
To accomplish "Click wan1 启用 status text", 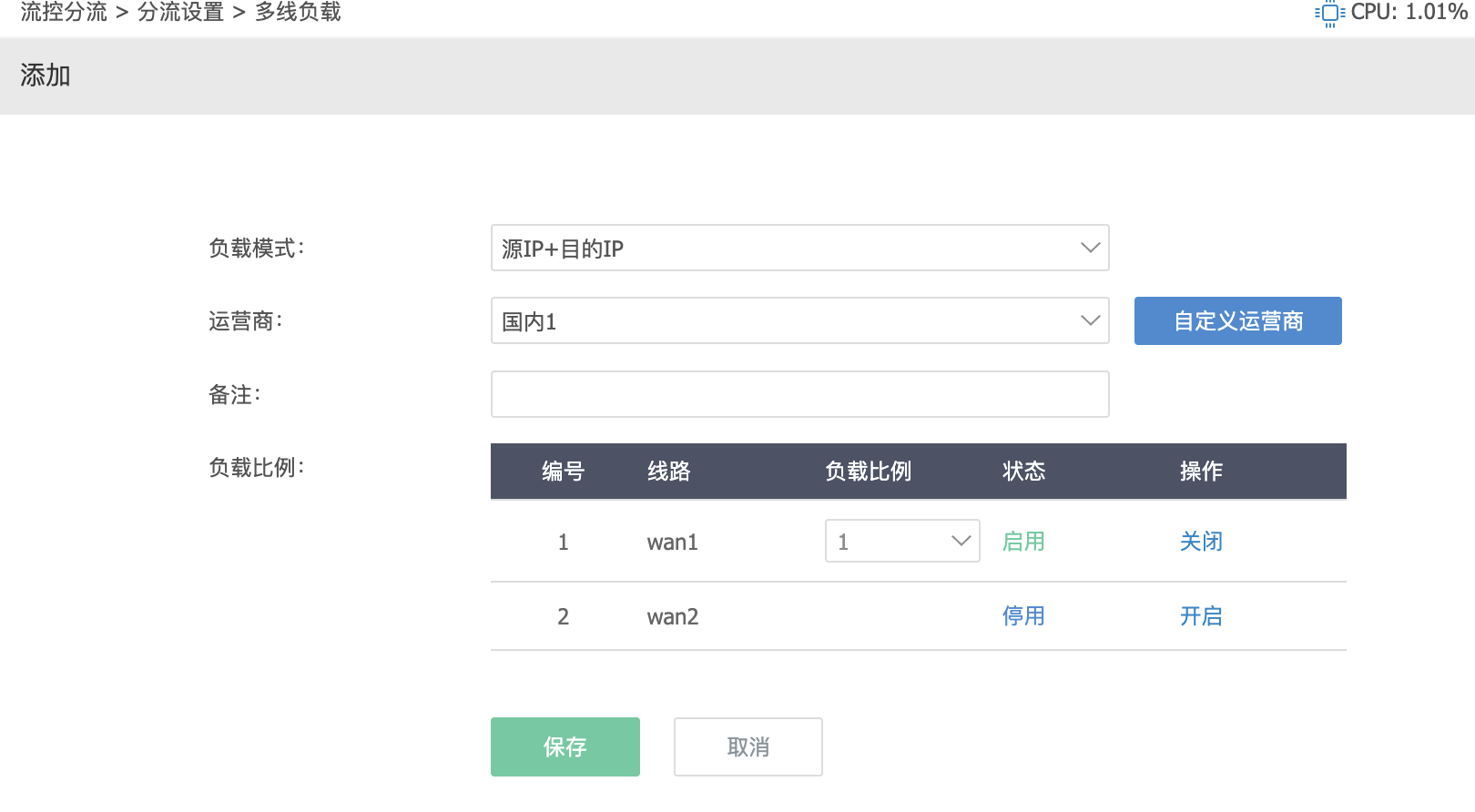I will pos(1022,542).
